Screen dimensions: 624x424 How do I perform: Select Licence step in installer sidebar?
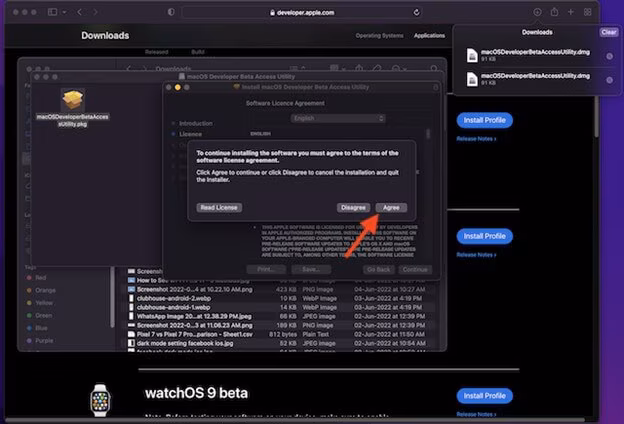pos(190,134)
